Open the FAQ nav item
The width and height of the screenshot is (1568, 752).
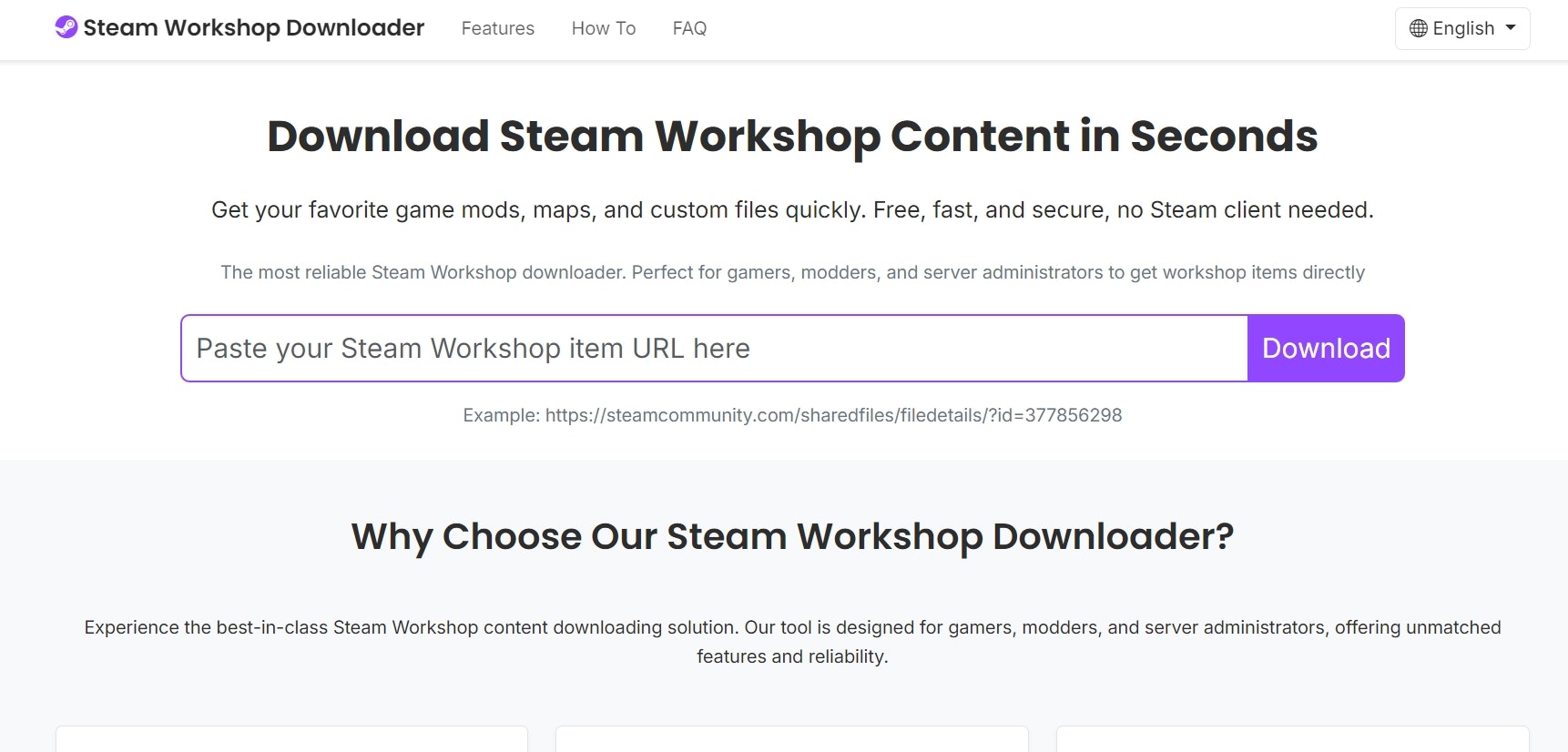(689, 28)
